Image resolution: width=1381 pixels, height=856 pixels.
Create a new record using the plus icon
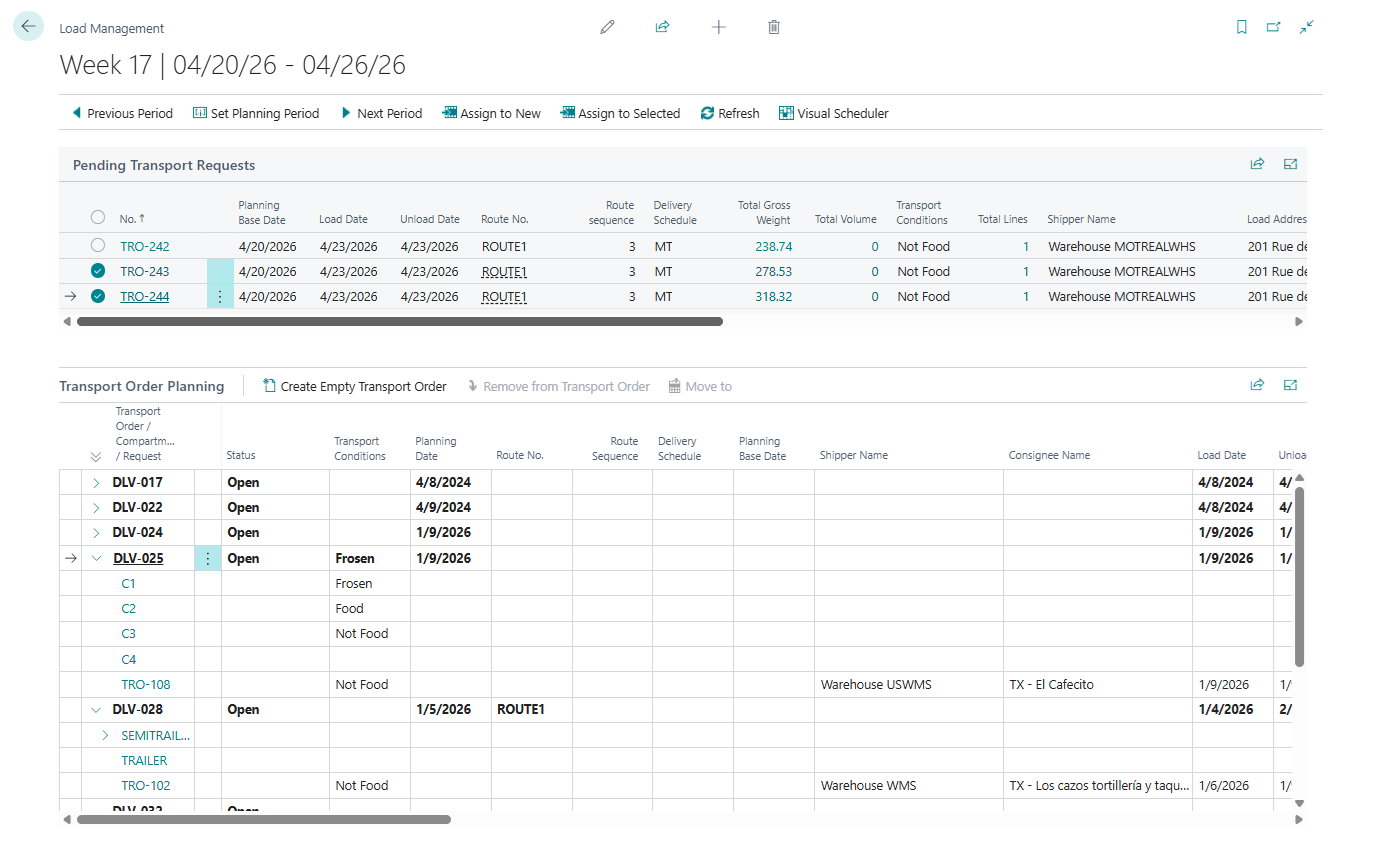[x=719, y=27]
